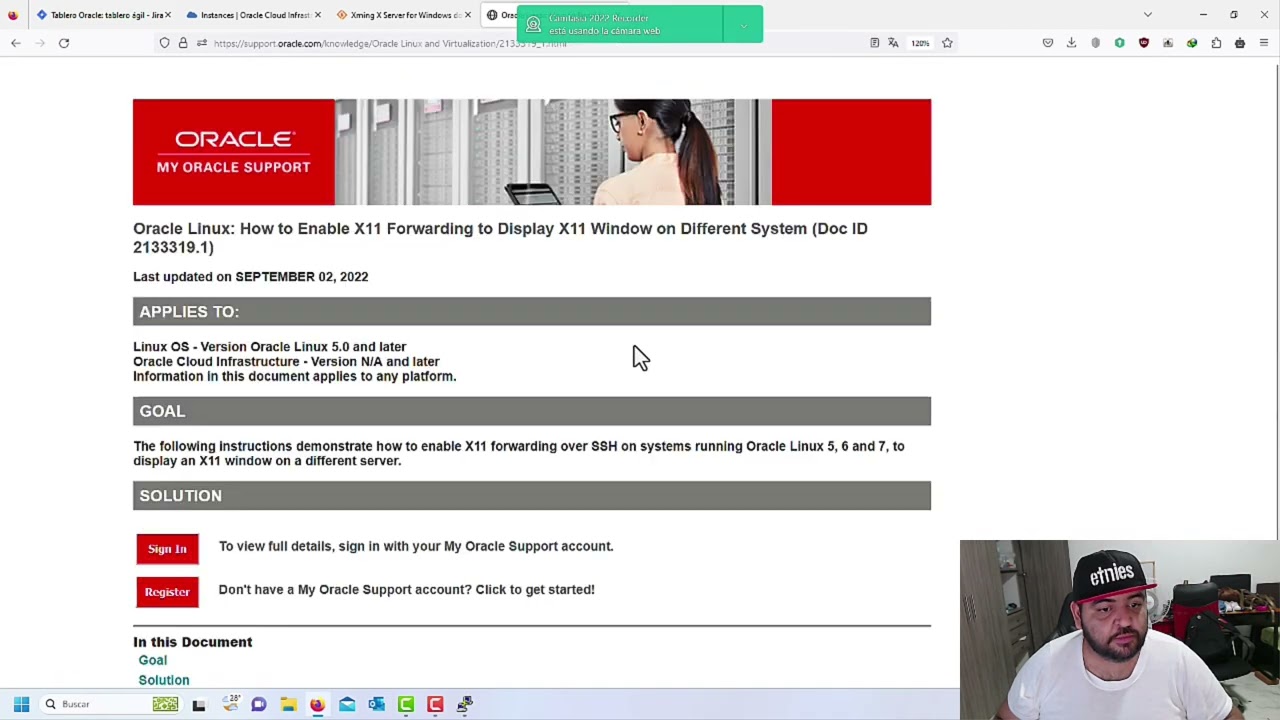This screenshot has height=720, width=1280.
Task: Open site security shield information
Action: point(165,43)
